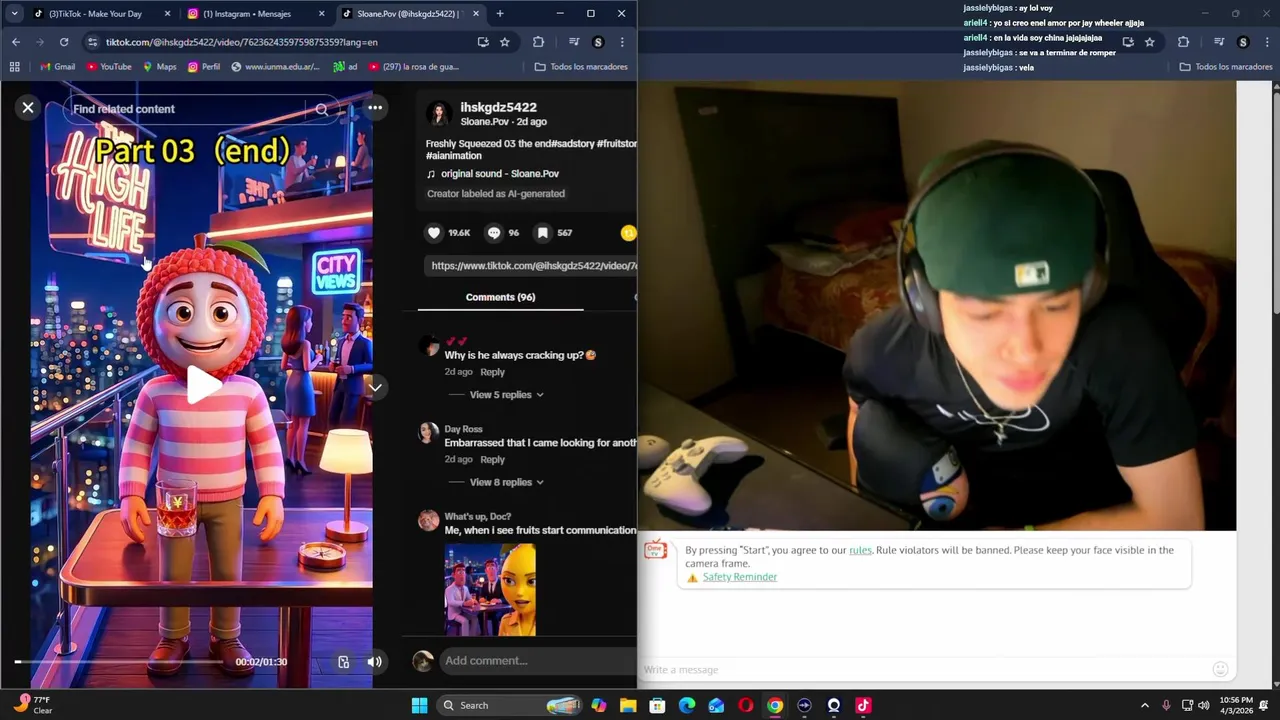Click 'Day Ross' commenter name
The height and width of the screenshot is (720, 1280).
coord(463,429)
